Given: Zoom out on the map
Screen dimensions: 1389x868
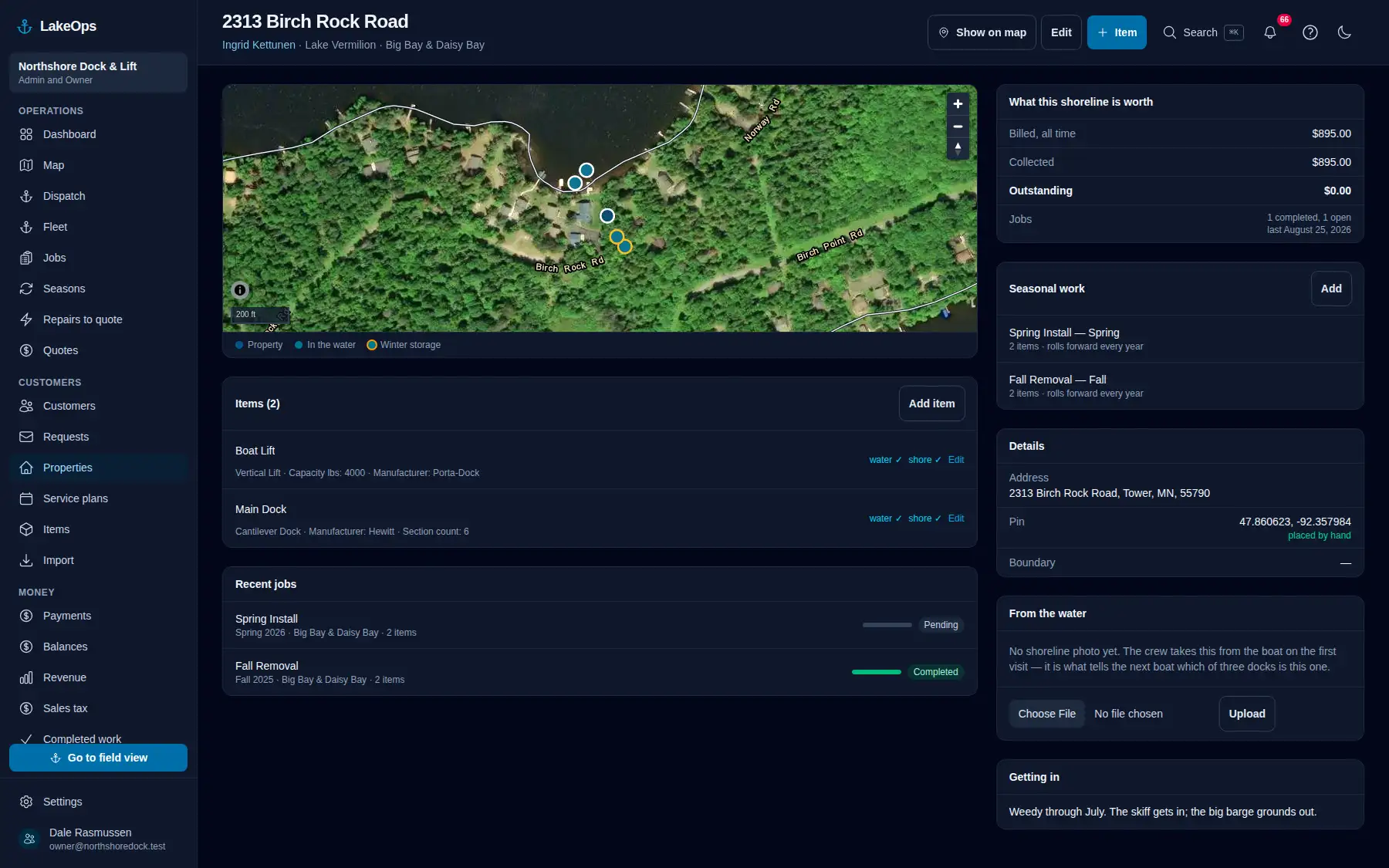Looking at the screenshot, I should [958, 127].
